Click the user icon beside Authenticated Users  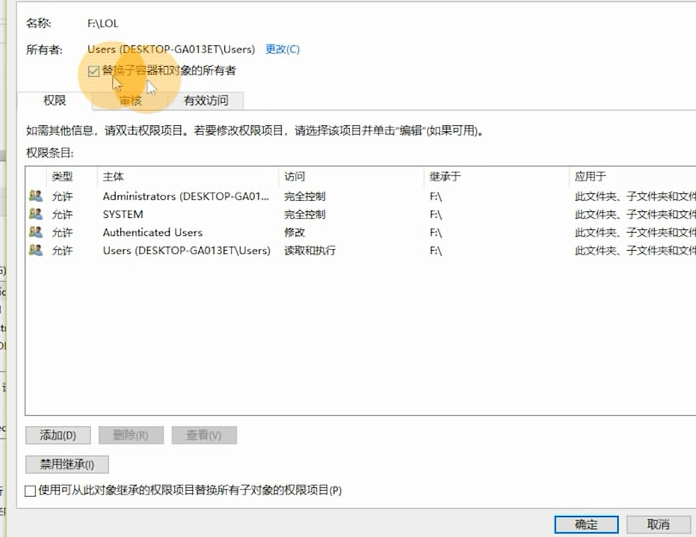pyautogui.click(x=36, y=232)
